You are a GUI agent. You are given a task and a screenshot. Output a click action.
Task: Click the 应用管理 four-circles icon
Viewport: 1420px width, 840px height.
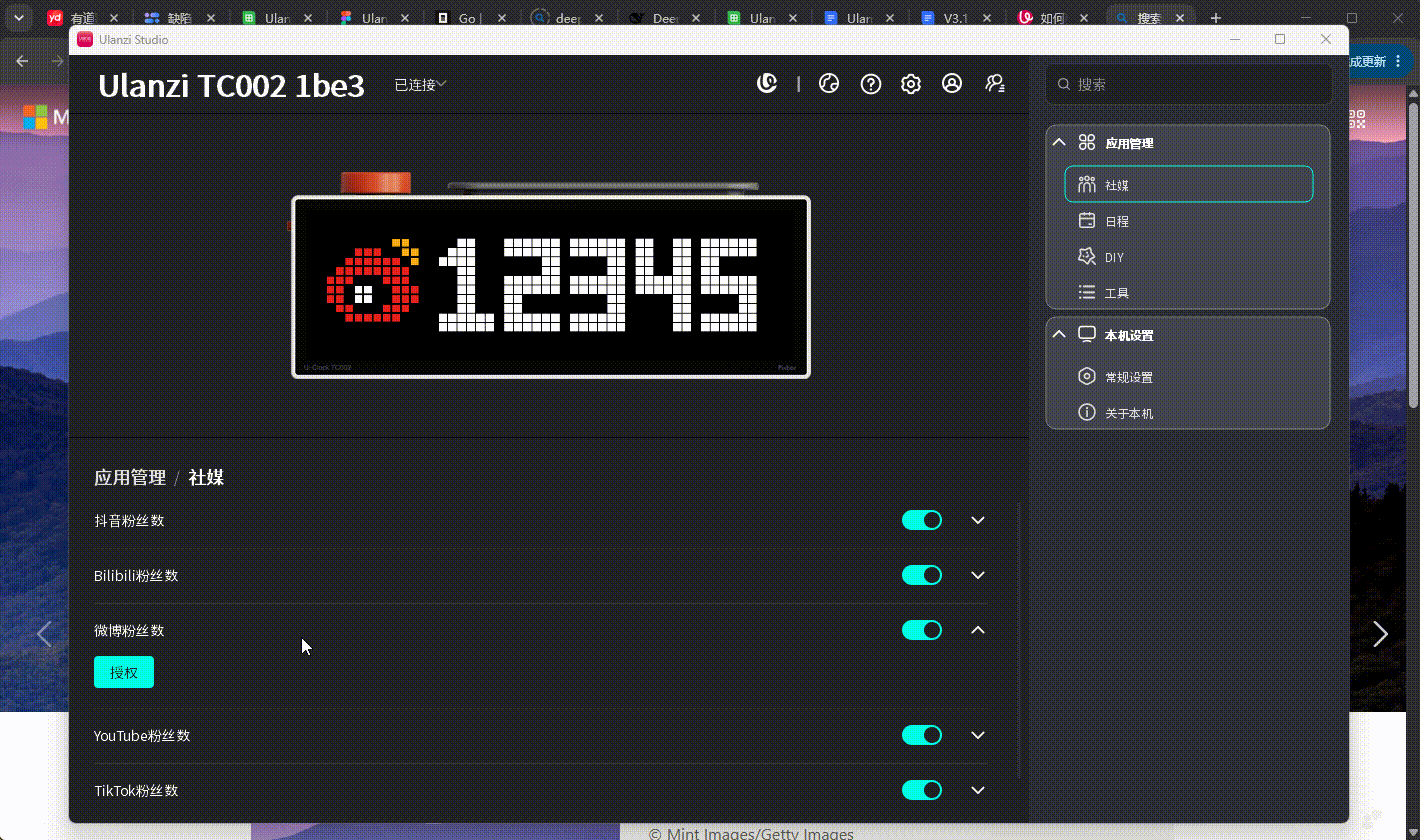tap(1087, 143)
